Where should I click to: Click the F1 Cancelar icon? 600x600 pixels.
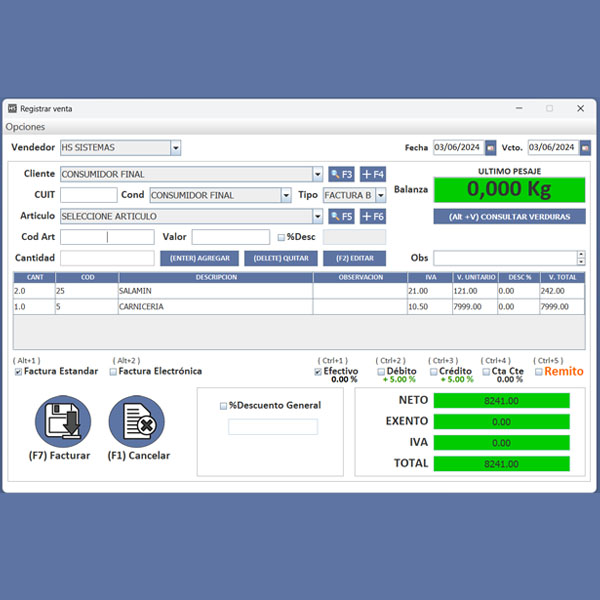click(x=136, y=422)
